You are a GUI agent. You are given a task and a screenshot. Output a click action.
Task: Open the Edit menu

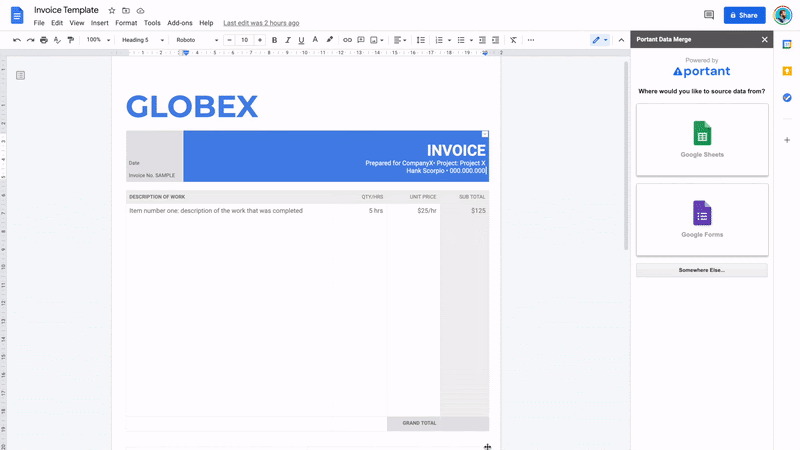[x=57, y=23]
